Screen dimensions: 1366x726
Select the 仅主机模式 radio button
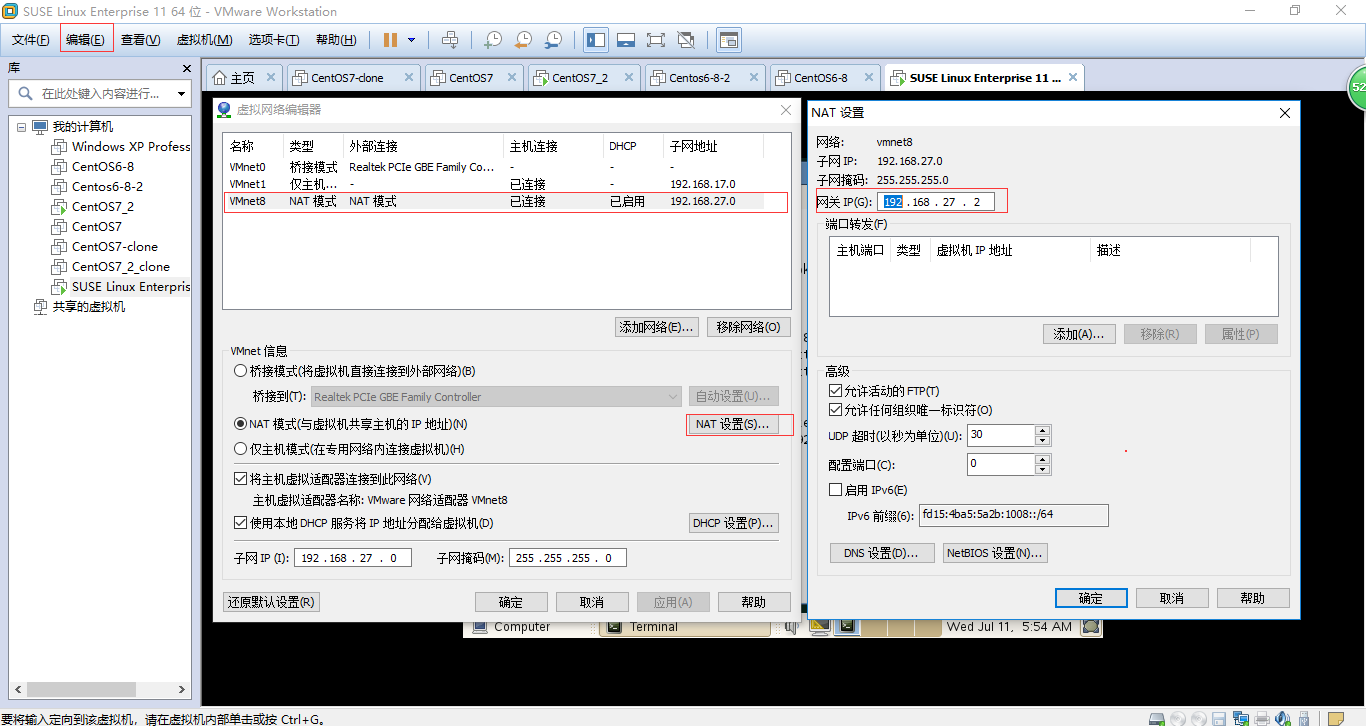(x=240, y=449)
